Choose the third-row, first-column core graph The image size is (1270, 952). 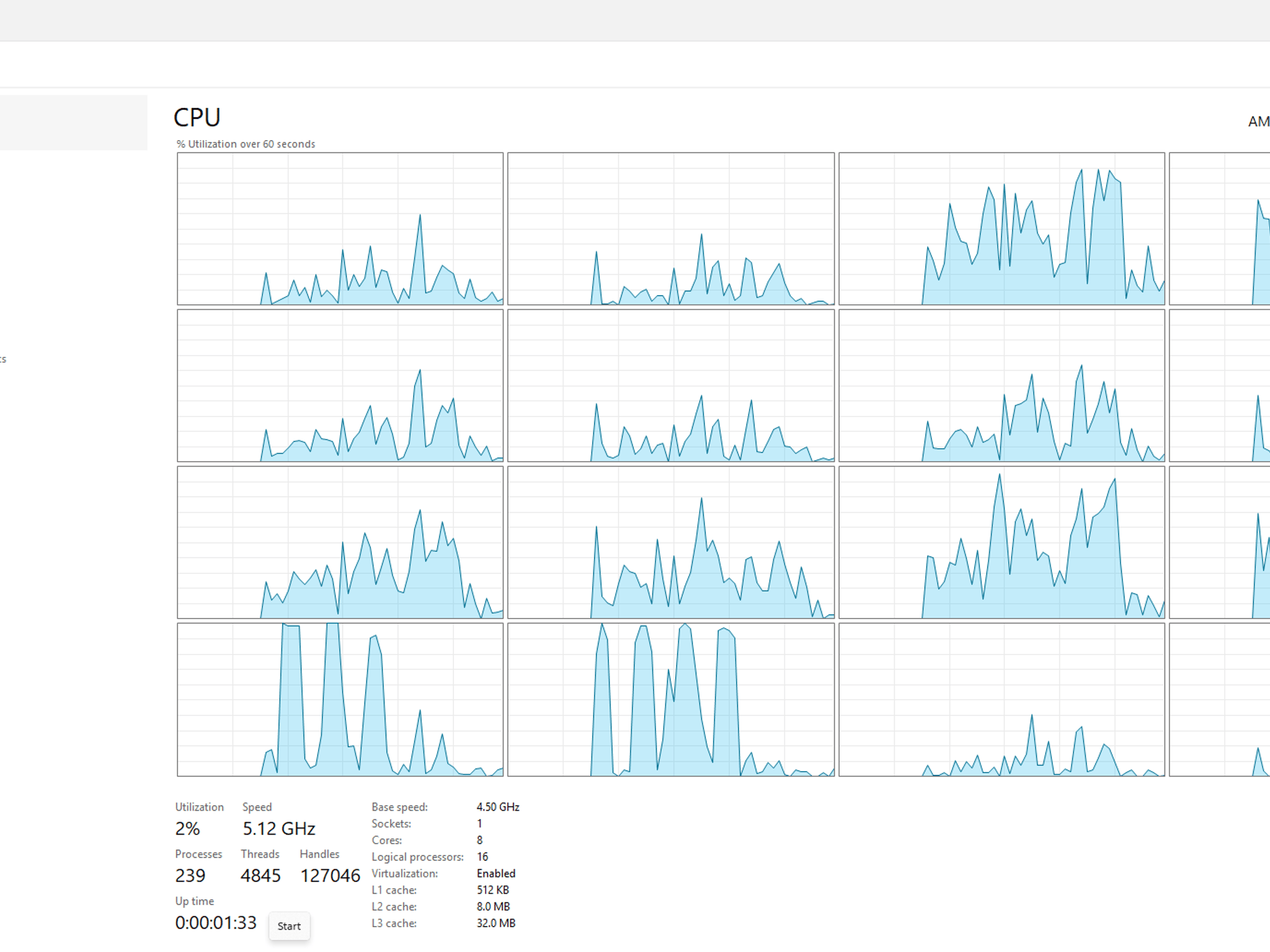tap(340, 542)
